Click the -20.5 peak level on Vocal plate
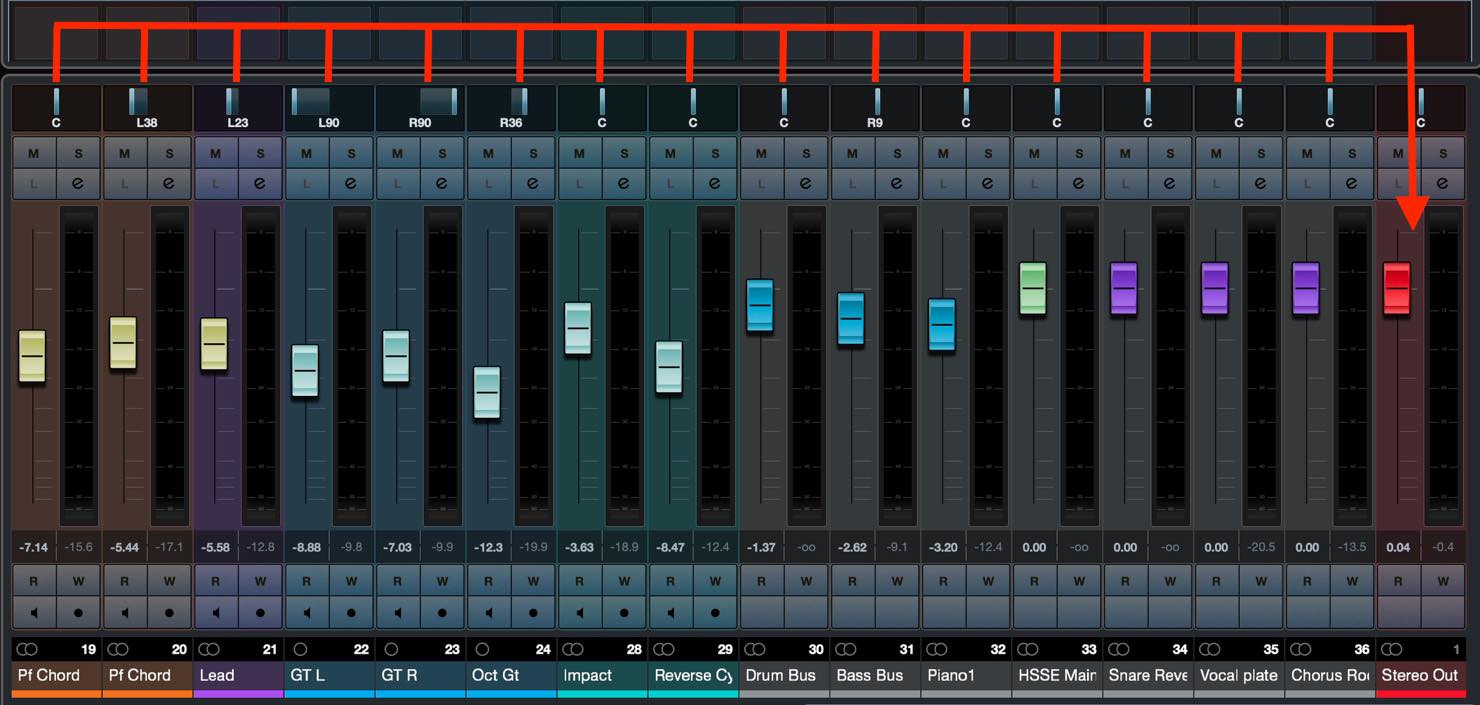 click(x=1261, y=548)
